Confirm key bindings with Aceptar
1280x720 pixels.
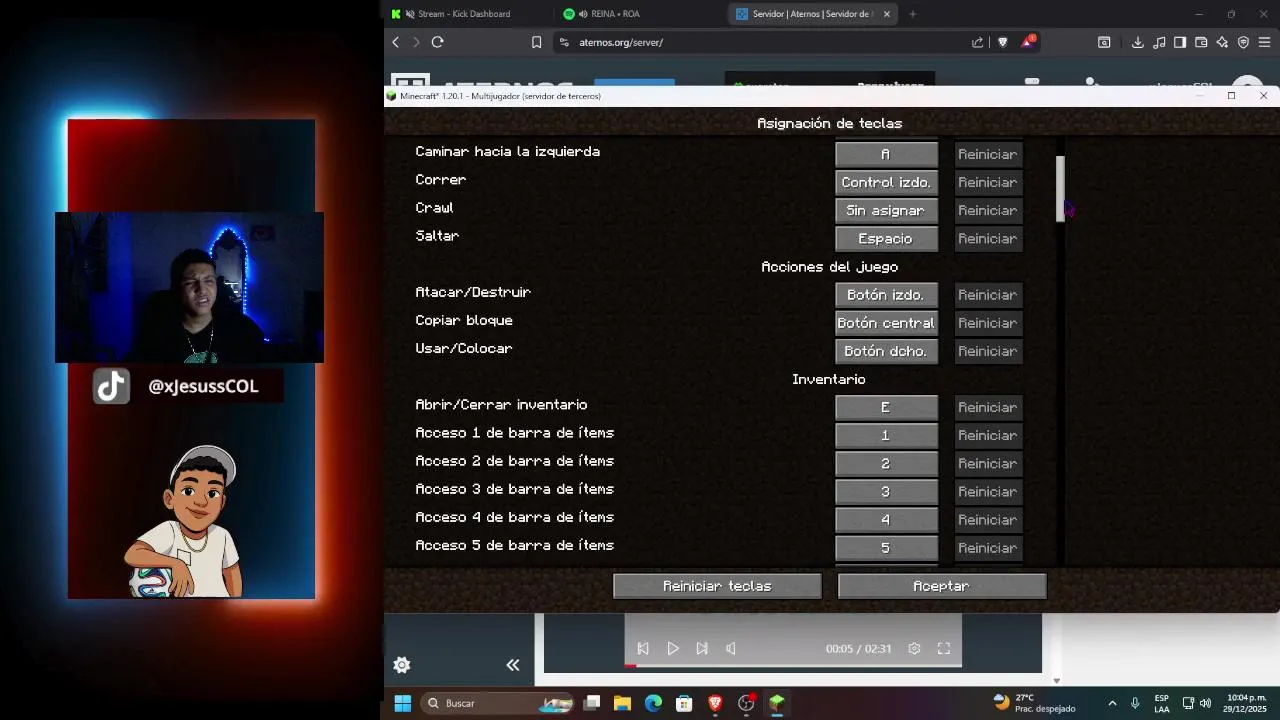coord(942,586)
